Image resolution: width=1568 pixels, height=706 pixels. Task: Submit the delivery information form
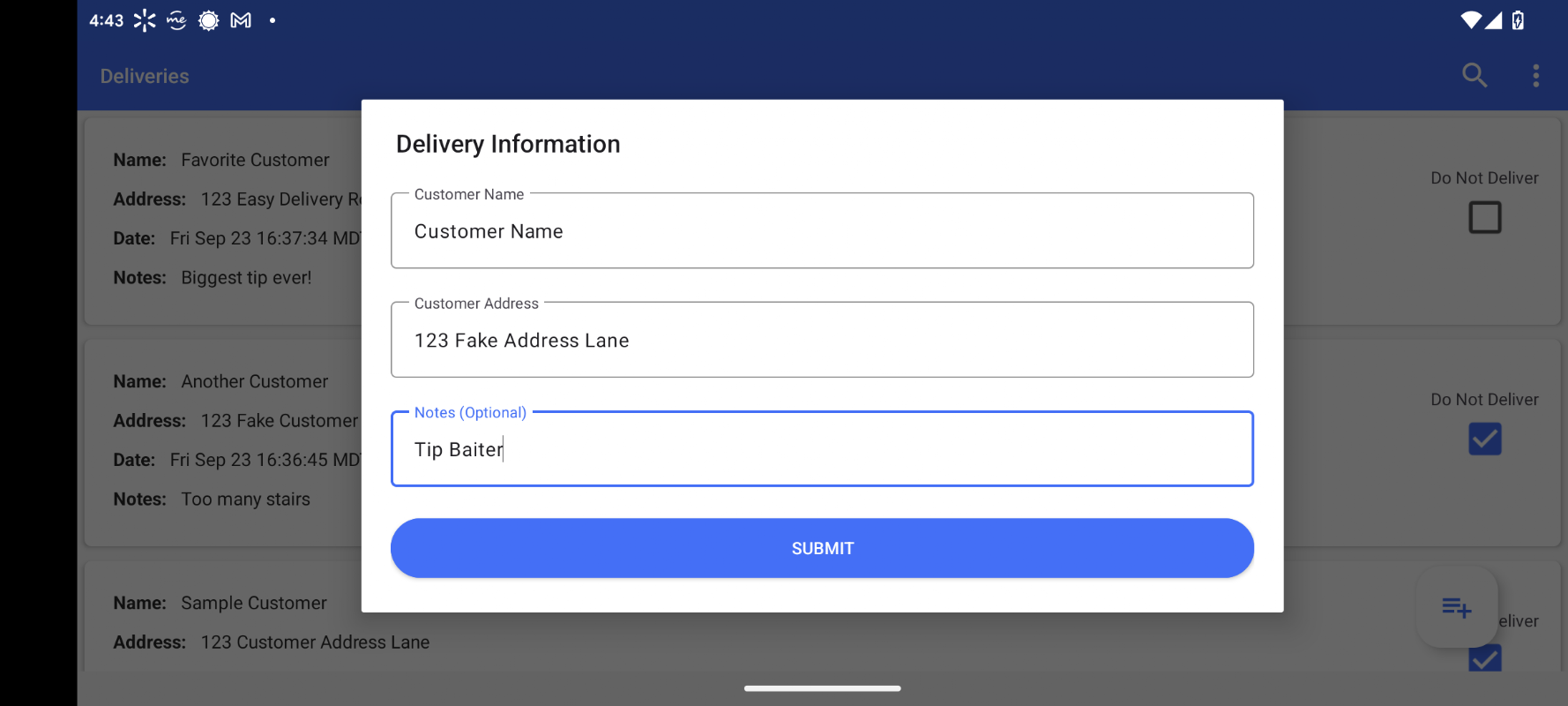pyautogui.click(x=822, y=548)
